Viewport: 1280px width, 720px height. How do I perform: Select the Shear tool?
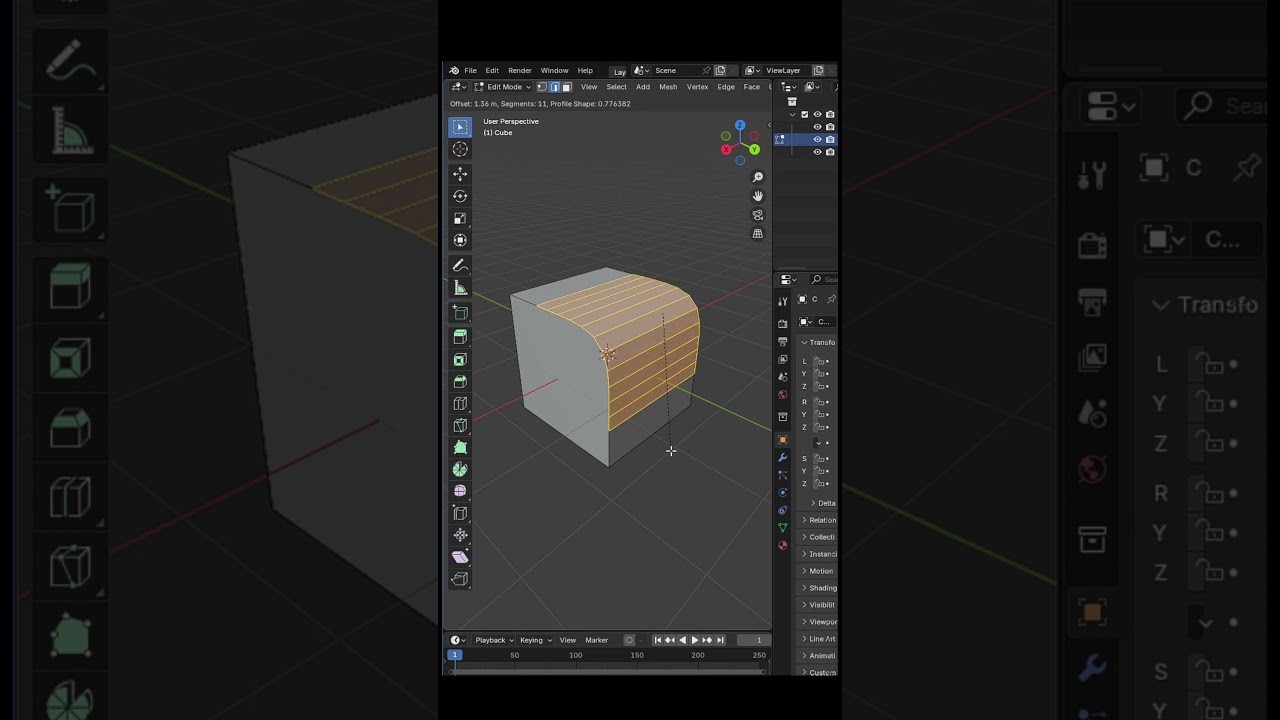(460, 557)
